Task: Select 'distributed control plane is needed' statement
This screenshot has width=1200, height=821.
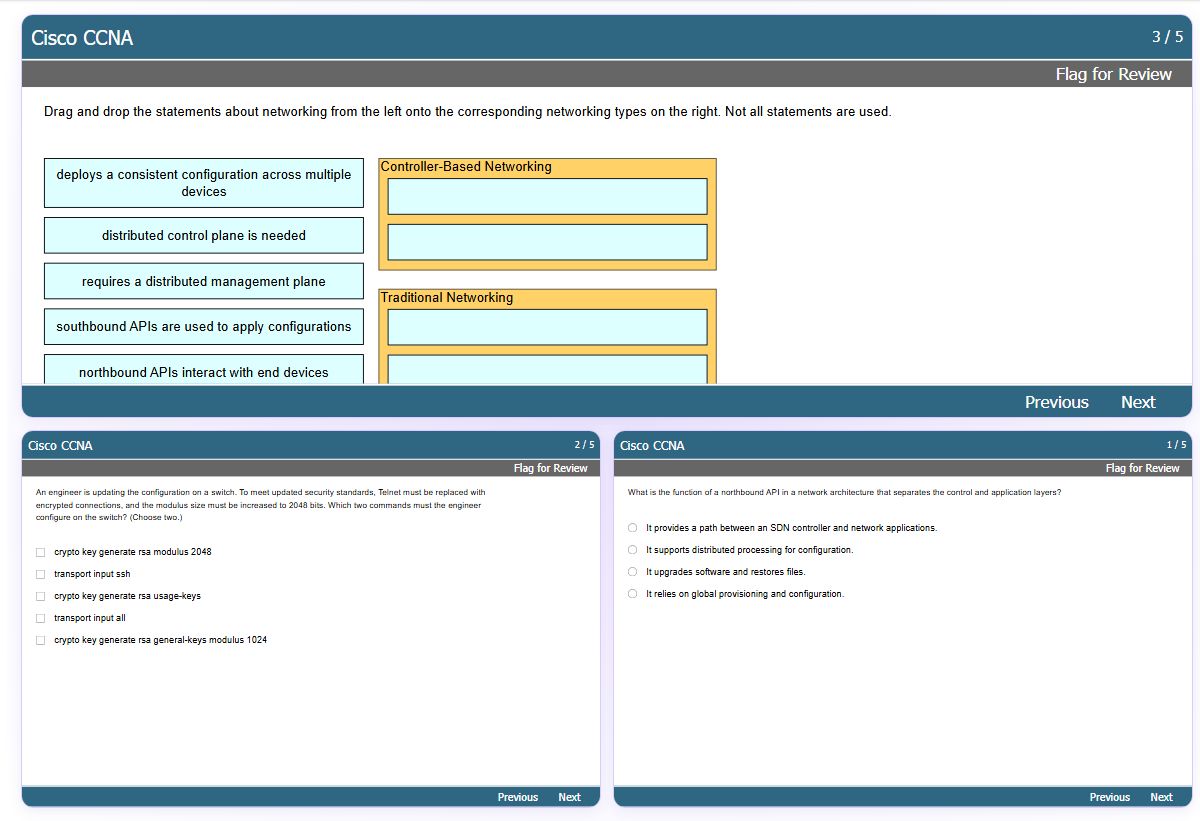Action: tap(204, 236)
